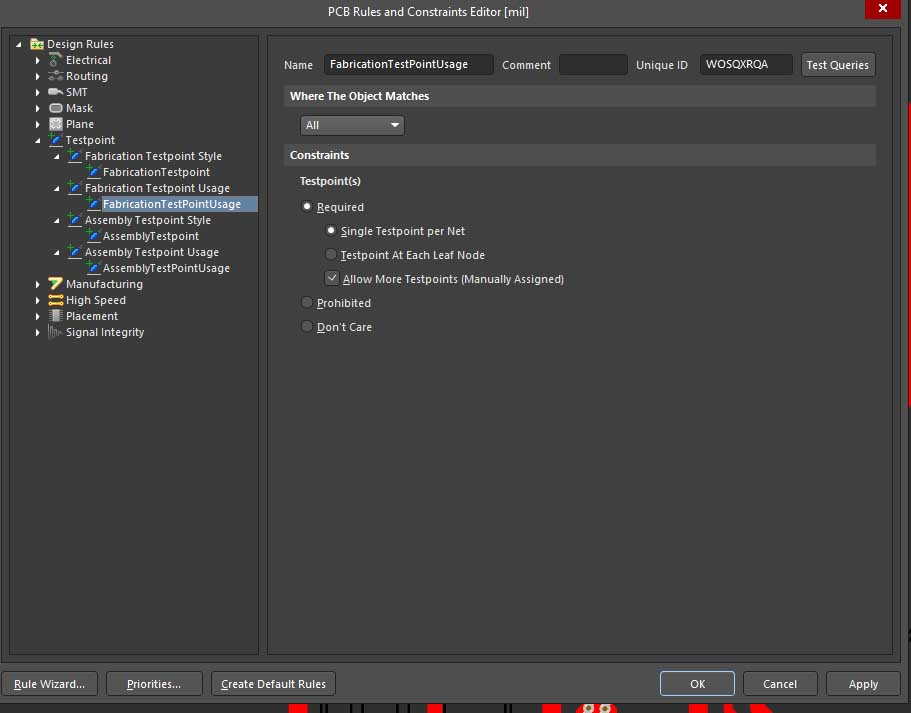Click the rule Name input field

tap(409, 65)
